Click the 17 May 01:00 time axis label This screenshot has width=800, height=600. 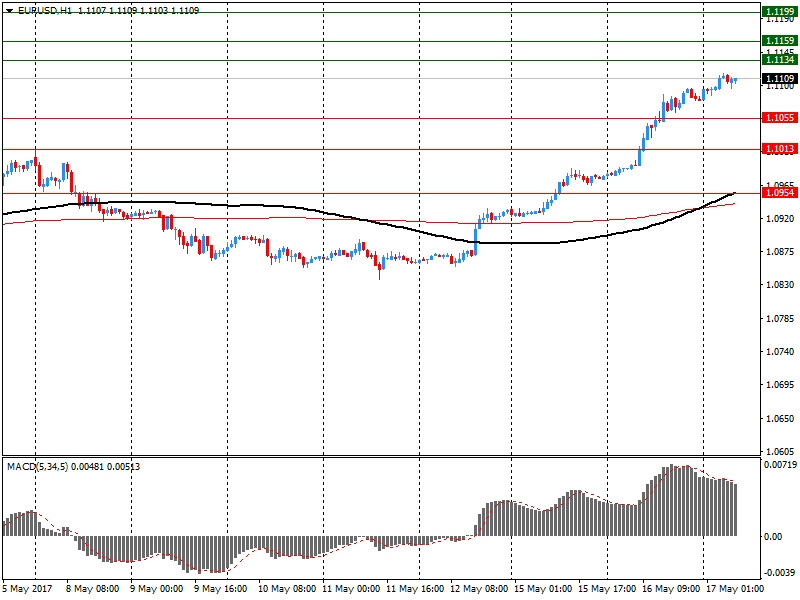[735, 589]
